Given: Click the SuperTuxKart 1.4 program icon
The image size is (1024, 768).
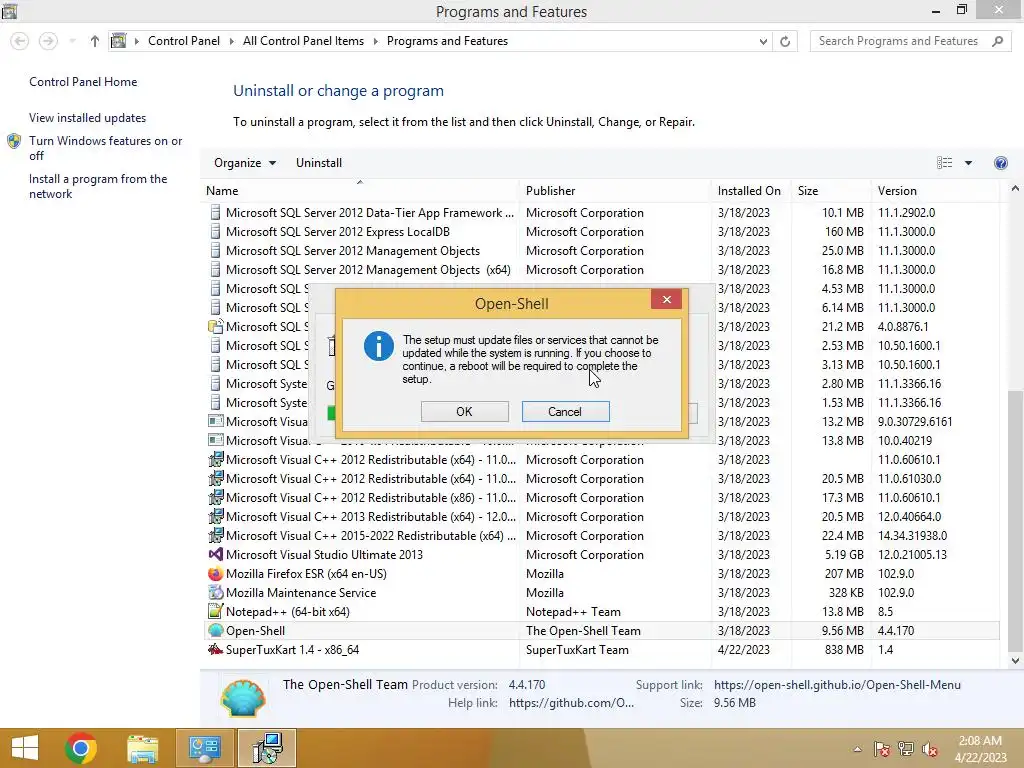Looking at the screenshot, I should [216, 649].
